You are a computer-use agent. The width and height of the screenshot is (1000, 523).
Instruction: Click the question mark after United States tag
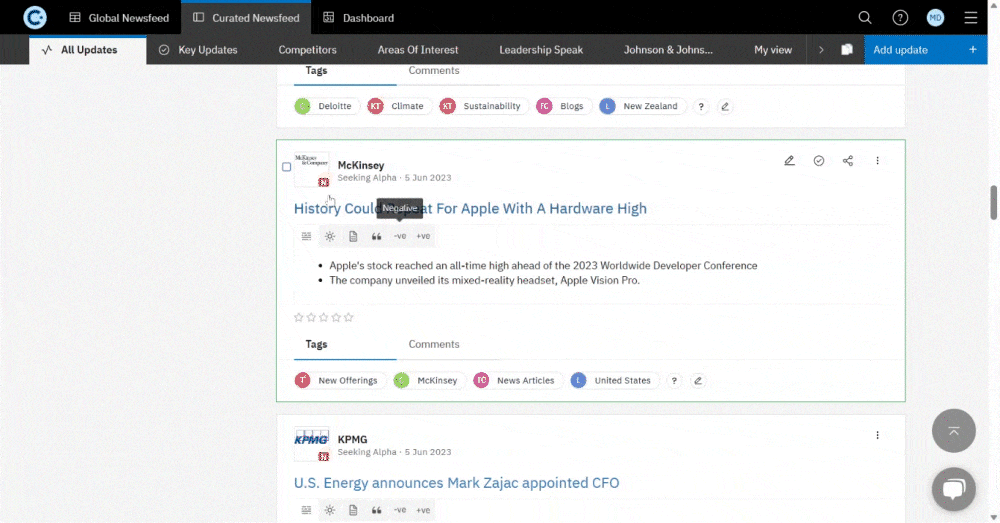click(674, 381)
